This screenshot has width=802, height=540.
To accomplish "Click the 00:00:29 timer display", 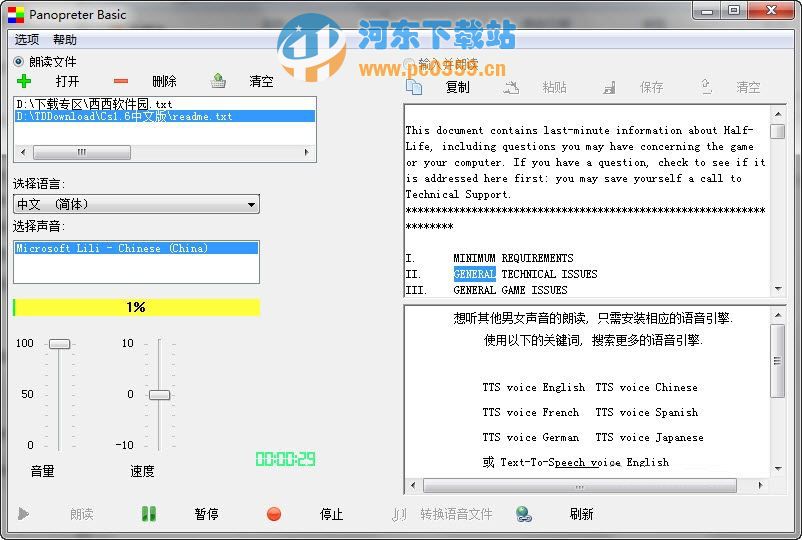I will point(285,459).
